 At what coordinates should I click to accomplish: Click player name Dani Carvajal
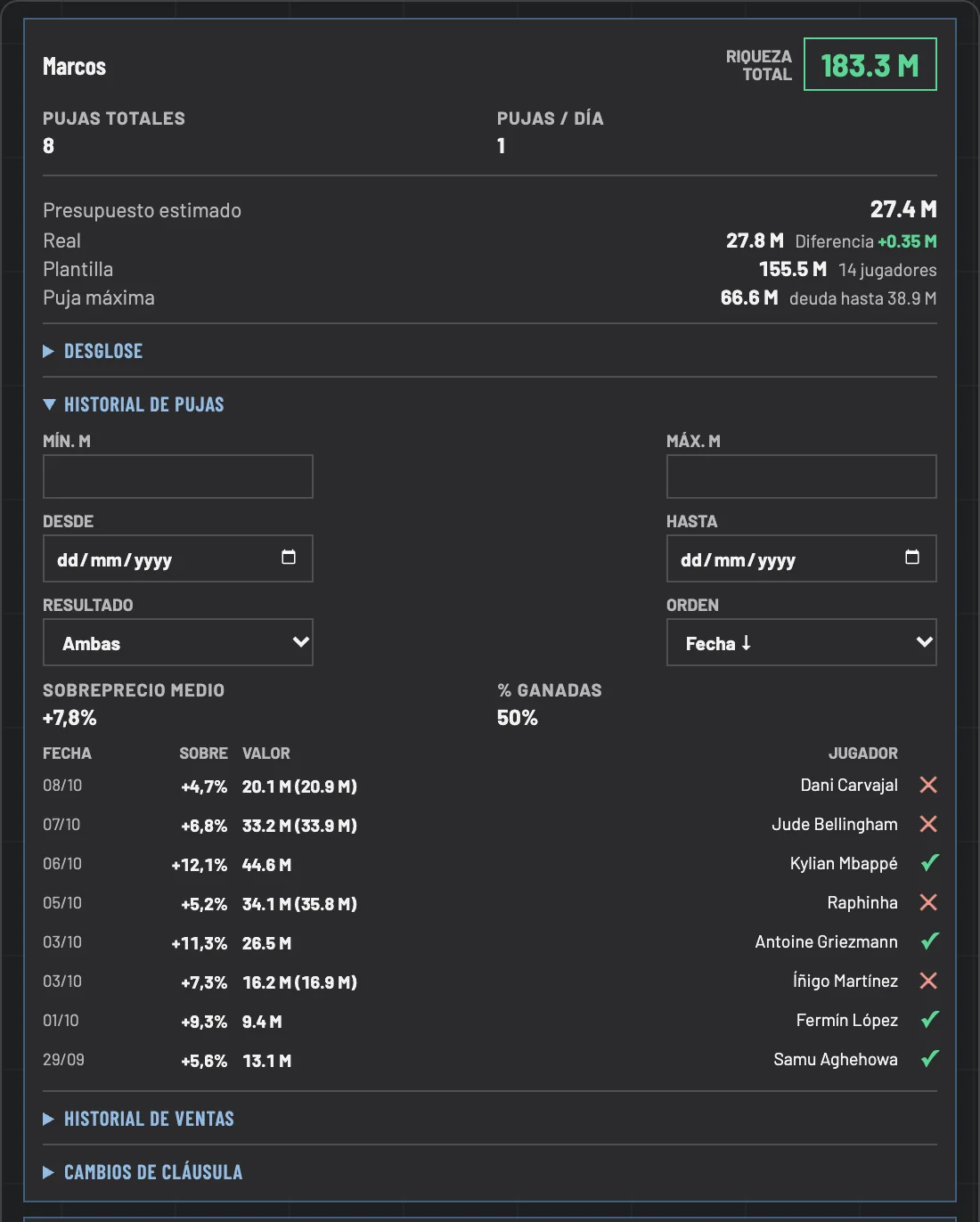pyautogui.click(x=849, y=785)
